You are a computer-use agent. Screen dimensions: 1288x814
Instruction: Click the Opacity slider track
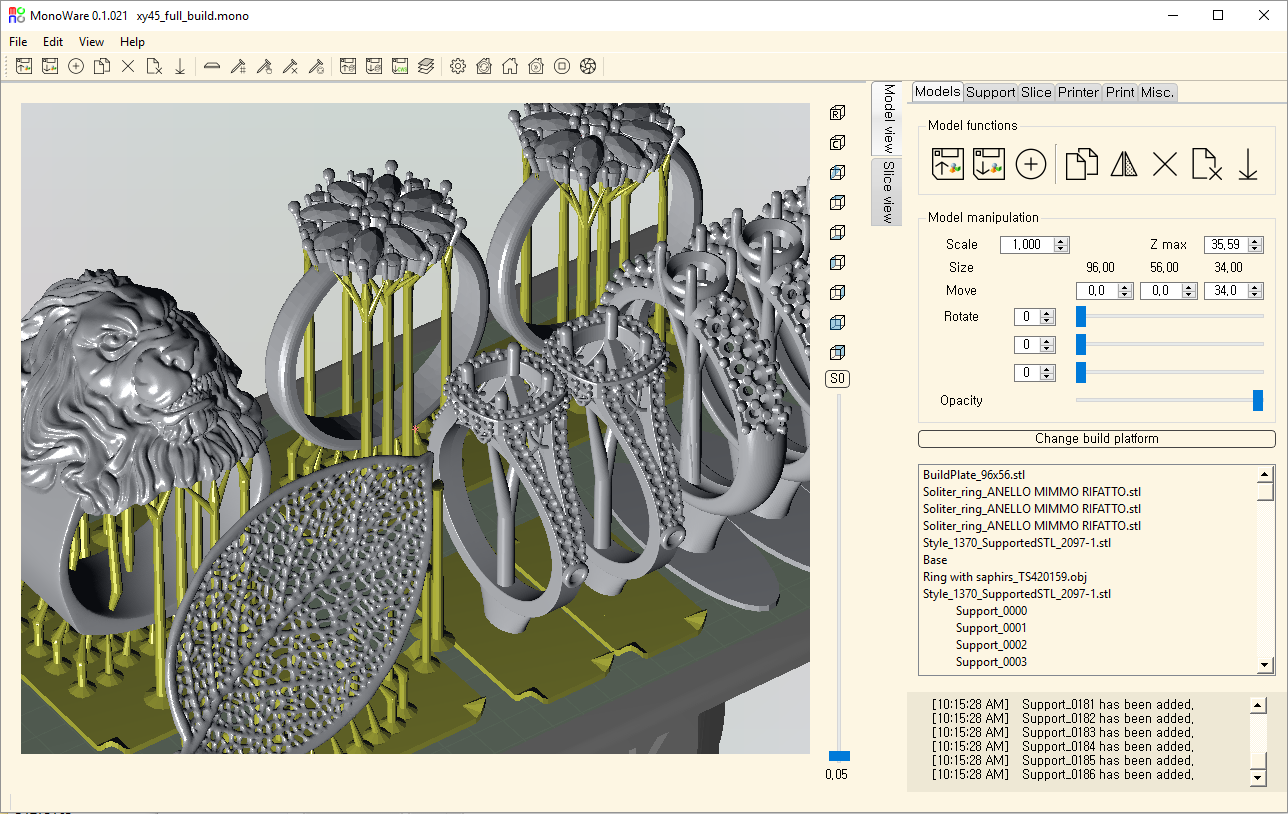click(1166, 401)
